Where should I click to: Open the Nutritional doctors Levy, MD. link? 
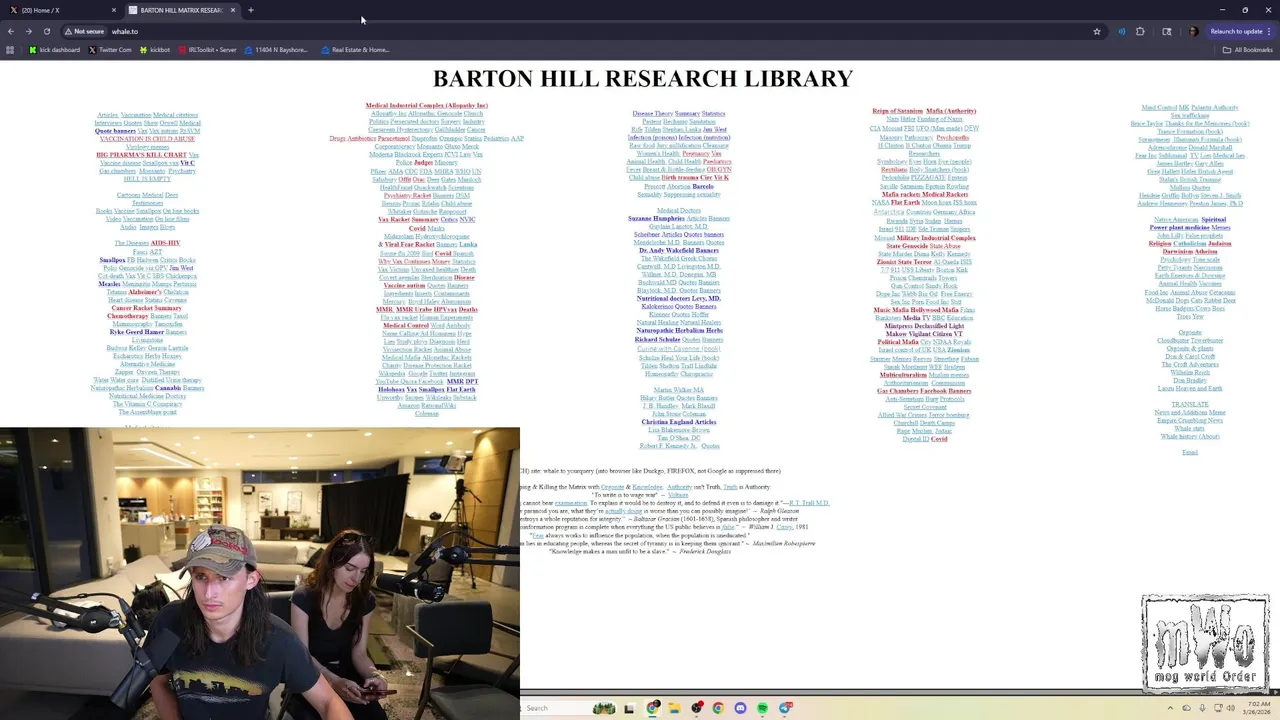(x=678, y=299)
